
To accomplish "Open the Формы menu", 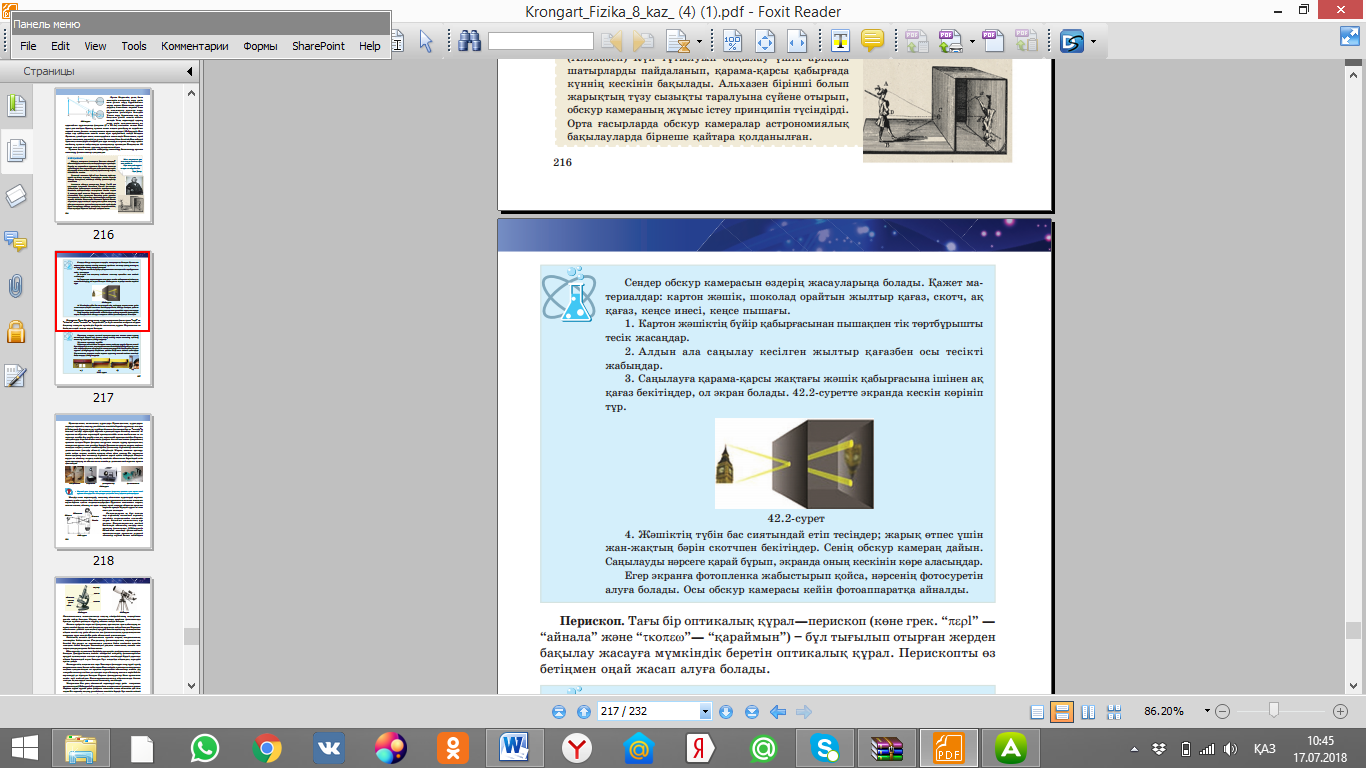I will (x=261, y=46).
